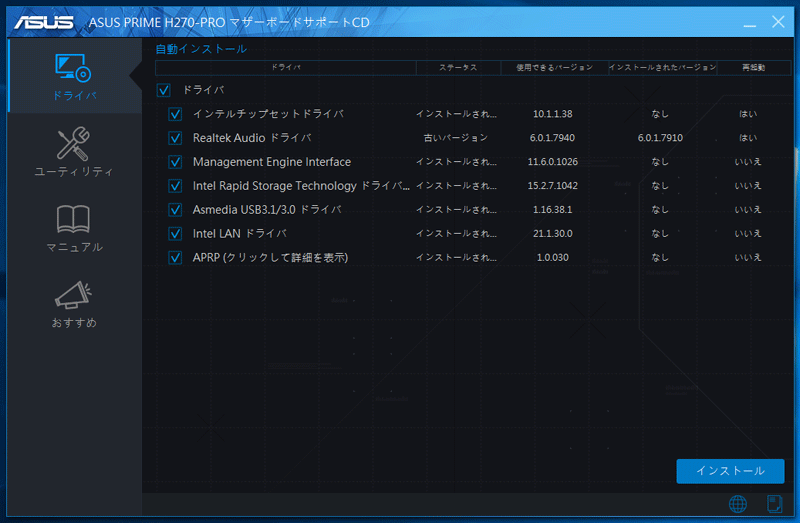Click APRP (クリックして詳細を表示) link

(x=270, y=258)
